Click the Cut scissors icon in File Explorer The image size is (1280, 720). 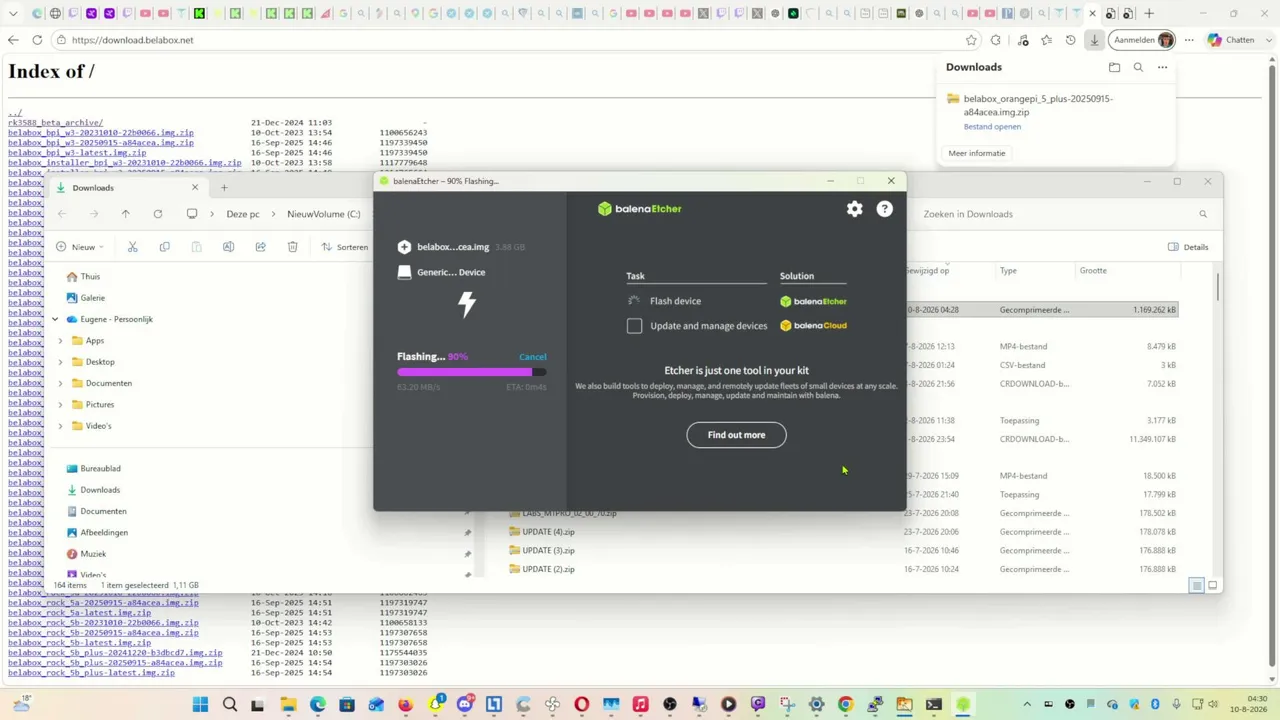click(x=132, y=247)
